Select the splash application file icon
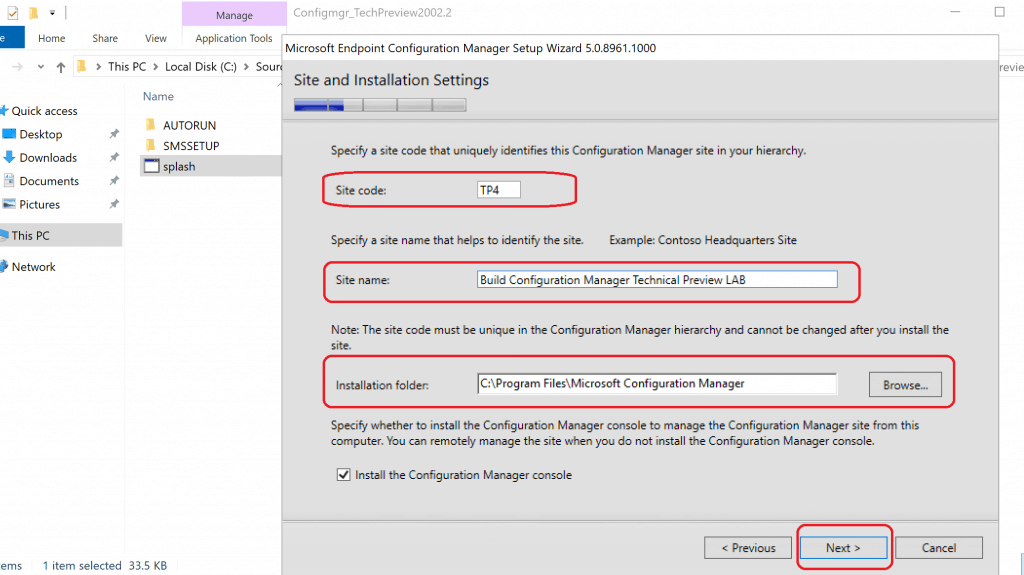1024x575 pixels. [x=152, y=167]
